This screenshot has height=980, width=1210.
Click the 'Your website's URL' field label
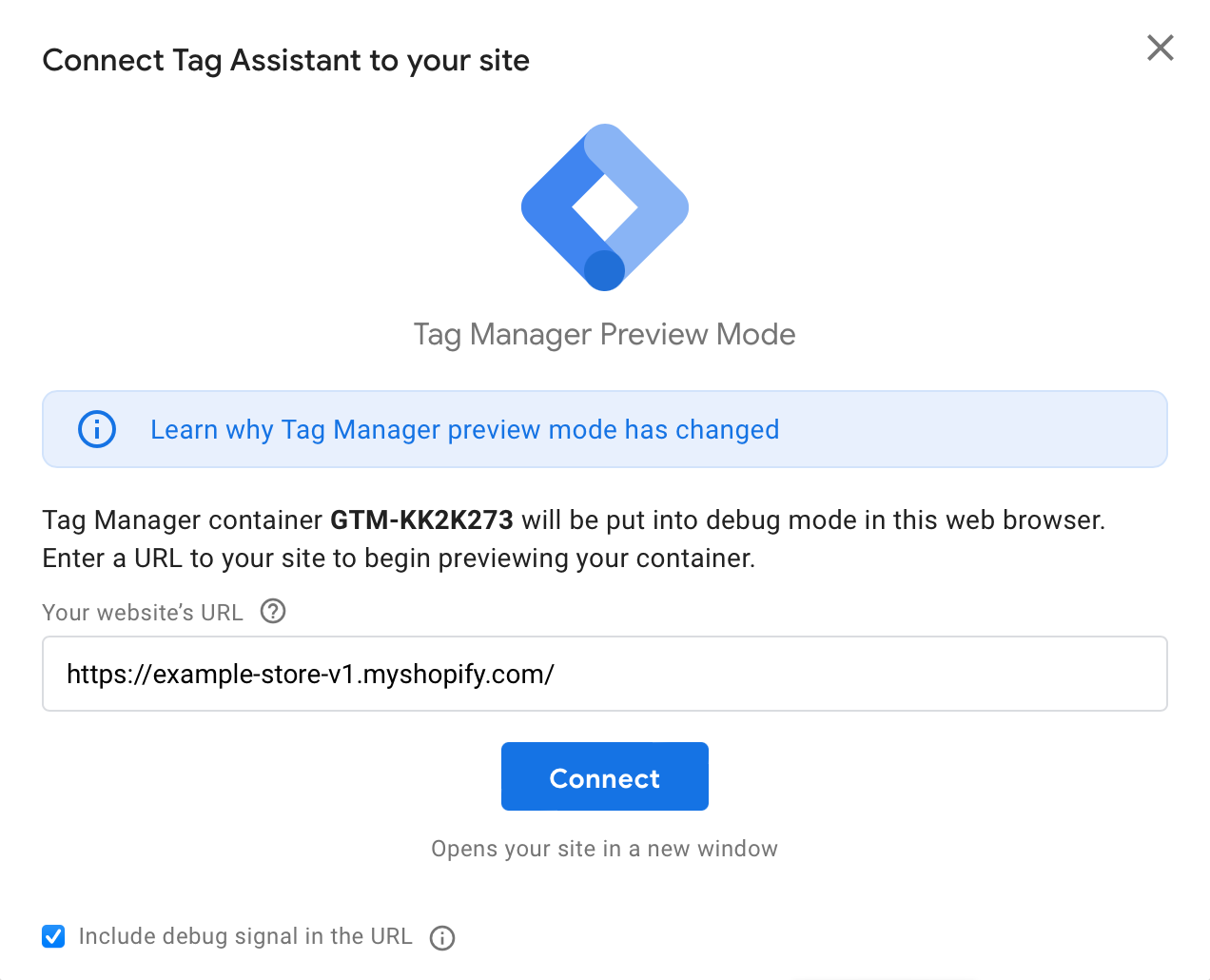[143, 612]
